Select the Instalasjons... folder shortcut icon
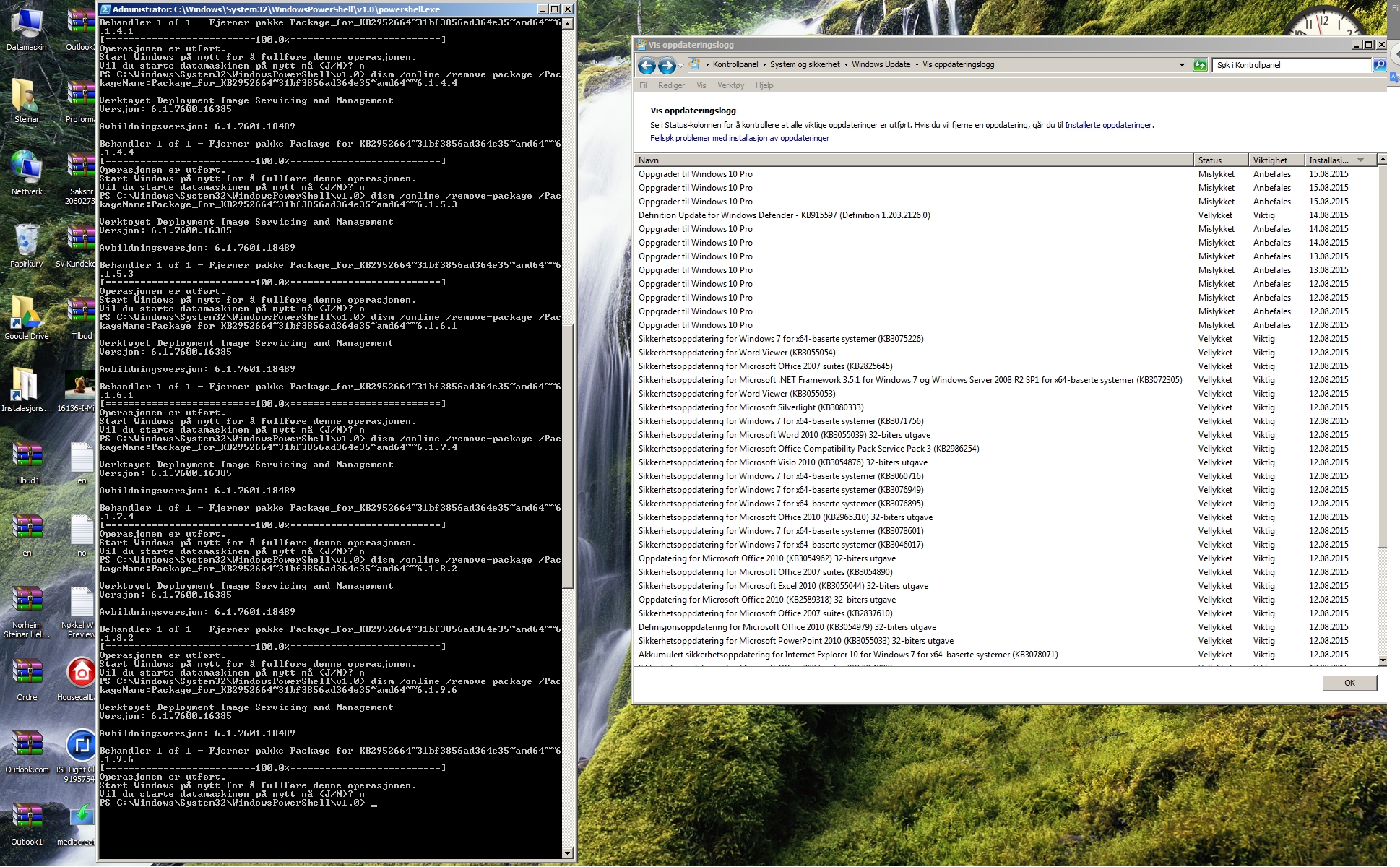The width and height of the screenshot is (1400, 867). (x=27, y=390)
